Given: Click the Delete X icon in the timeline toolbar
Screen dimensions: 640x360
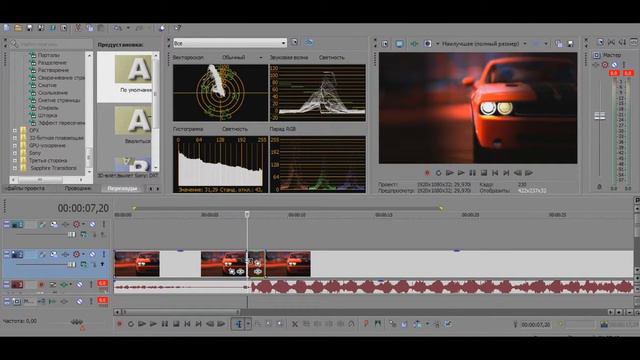Looking at the screenshot, I should click(294, 324).
